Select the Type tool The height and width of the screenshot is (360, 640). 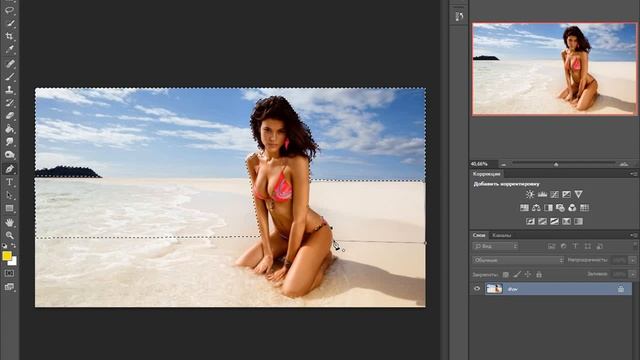pyautogui.click(x=9, y=182)
